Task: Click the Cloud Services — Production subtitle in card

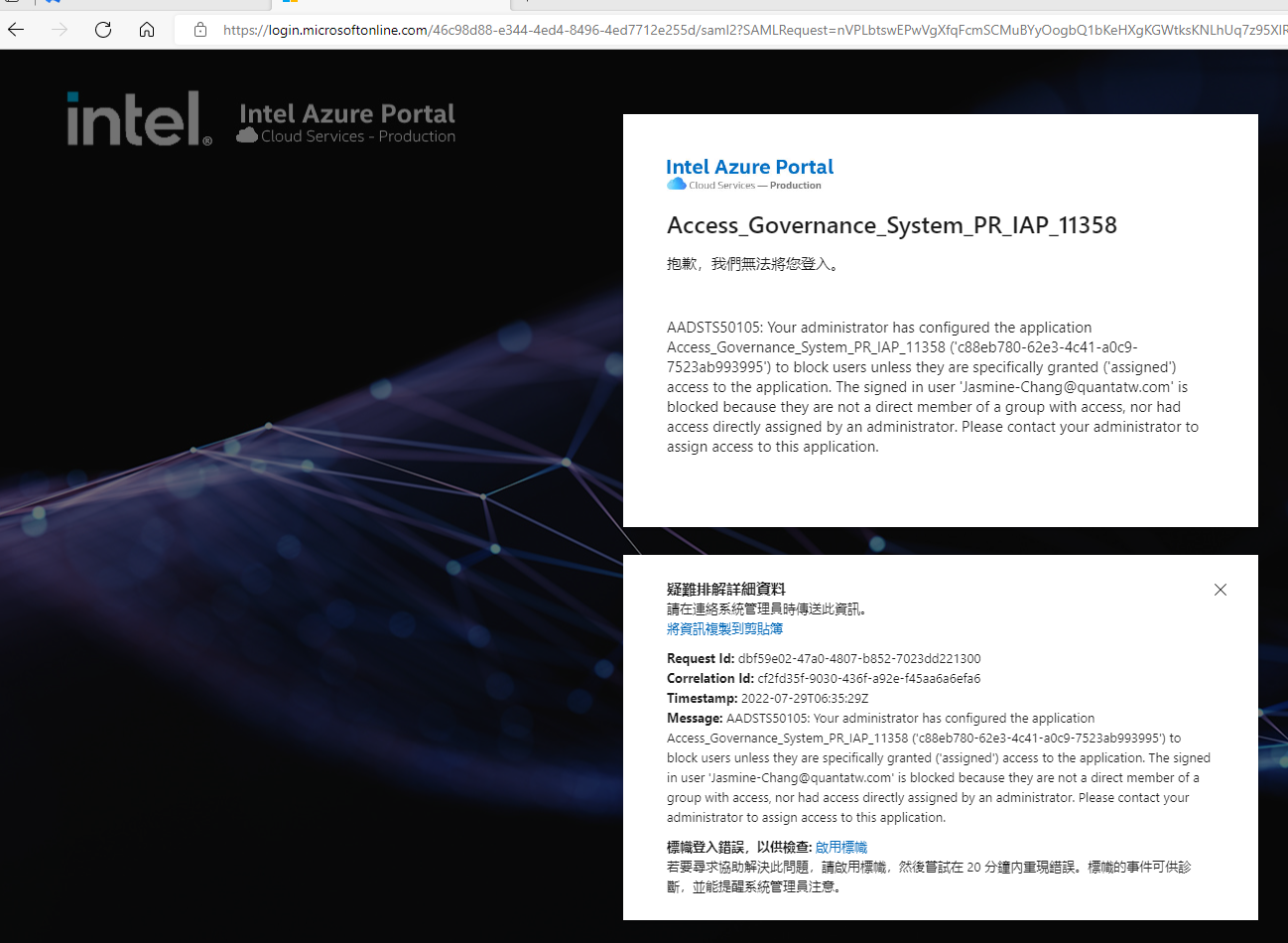Action: pos(755,186)
